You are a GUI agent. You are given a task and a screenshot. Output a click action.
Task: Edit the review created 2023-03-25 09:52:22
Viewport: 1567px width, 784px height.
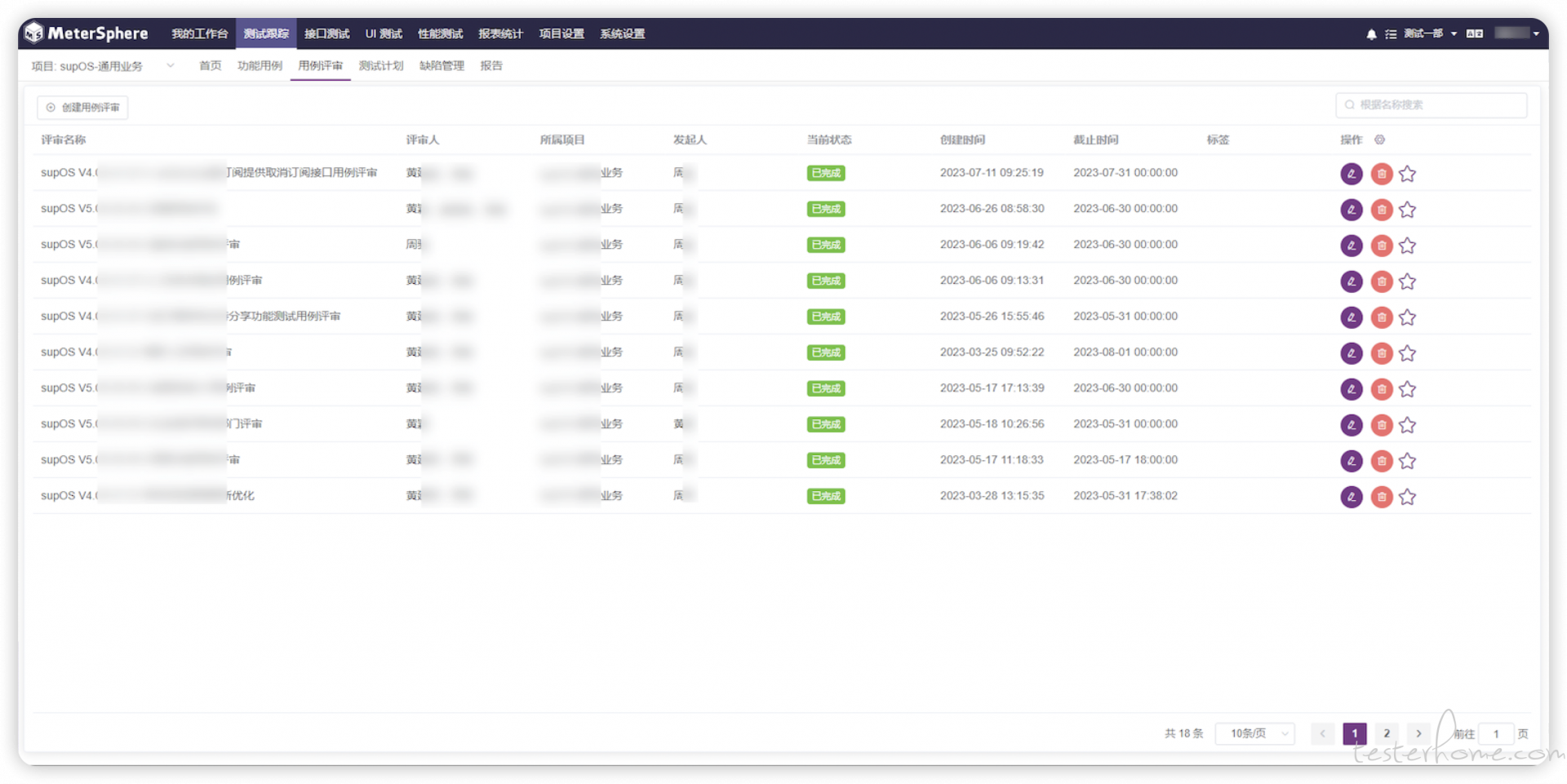pos(1352,353)
